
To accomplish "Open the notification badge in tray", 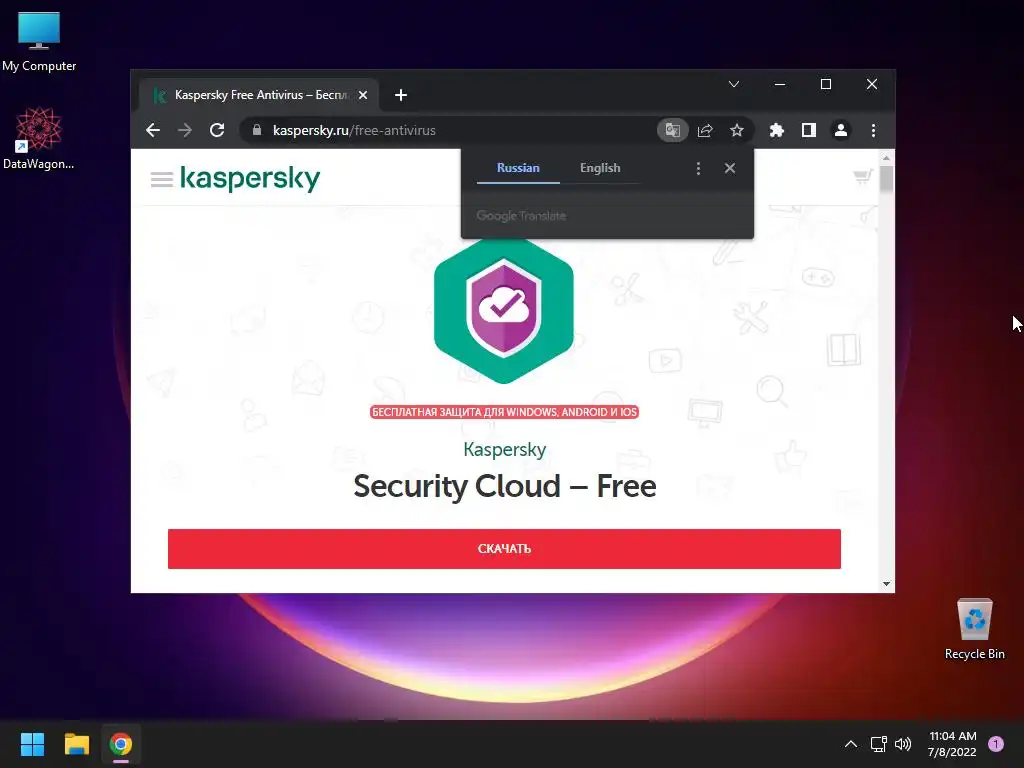I will [996, 744].
